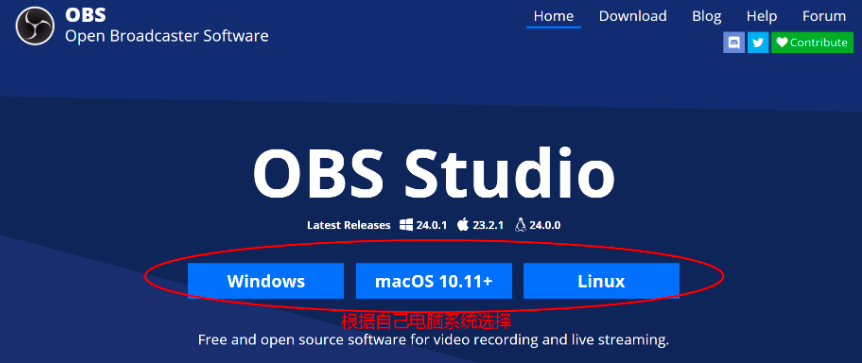862x363 pixels.
Task: Open the Discord icon link
Action: (x=734, y=42)
